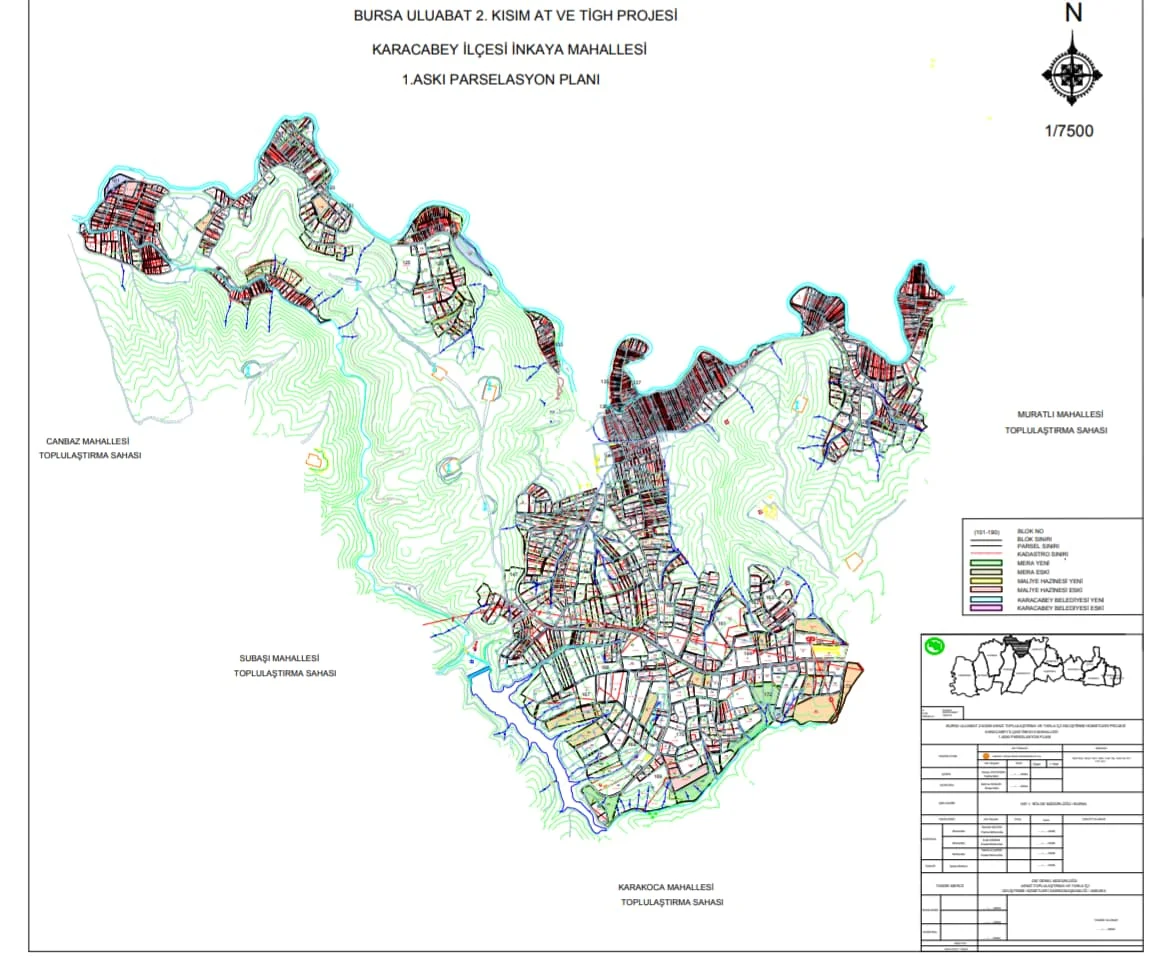This screenshot has height=956, width=1163.
Task: Select the Mera Yeni green legend swatch
Action: click(x=986, y=562)
